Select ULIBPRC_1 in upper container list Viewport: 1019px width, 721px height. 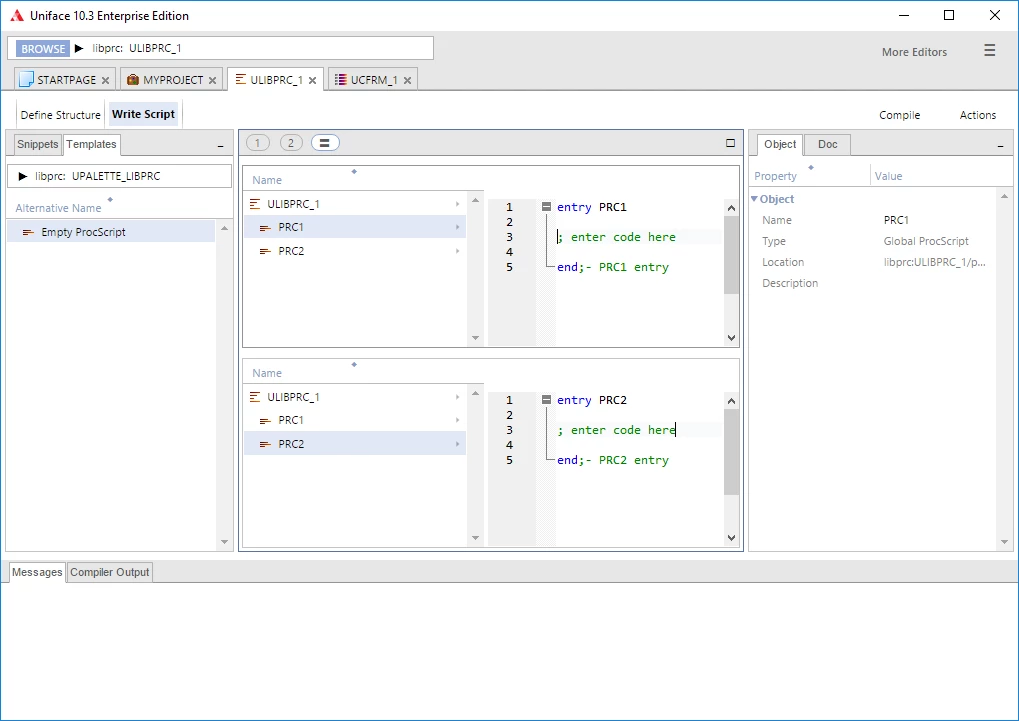coord(355,204)
